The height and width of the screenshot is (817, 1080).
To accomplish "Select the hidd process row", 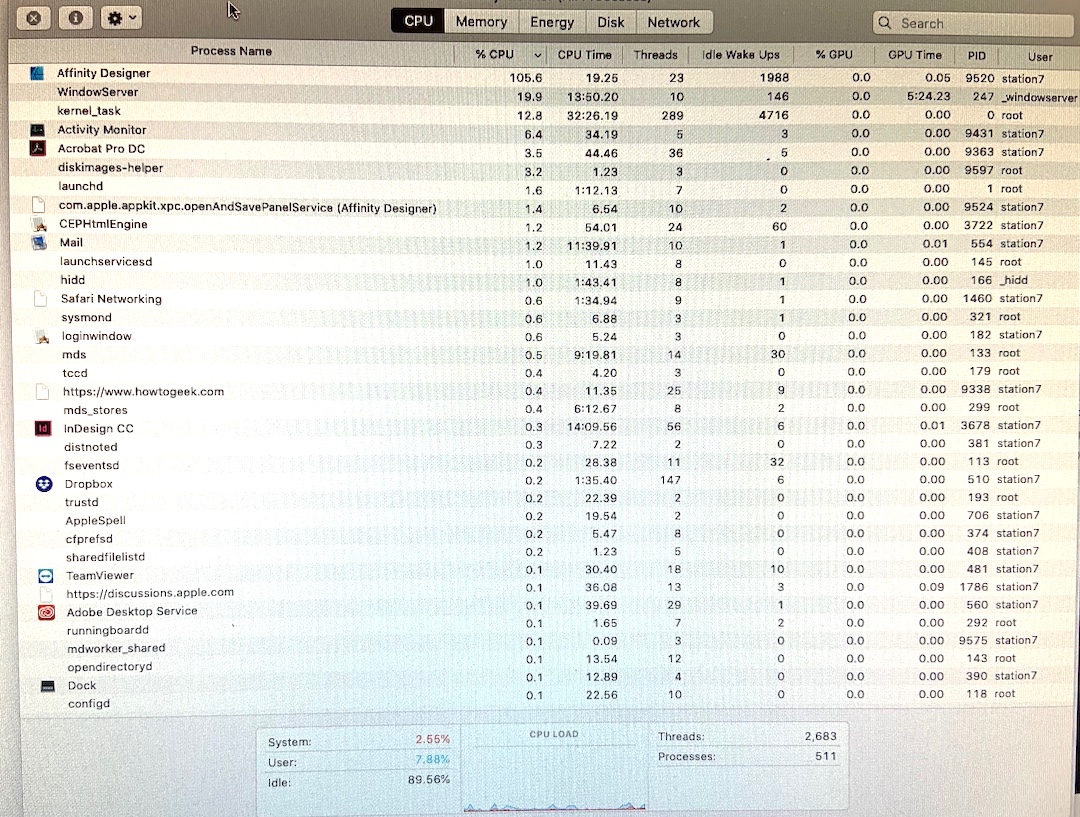I will [x=544, y=280].
